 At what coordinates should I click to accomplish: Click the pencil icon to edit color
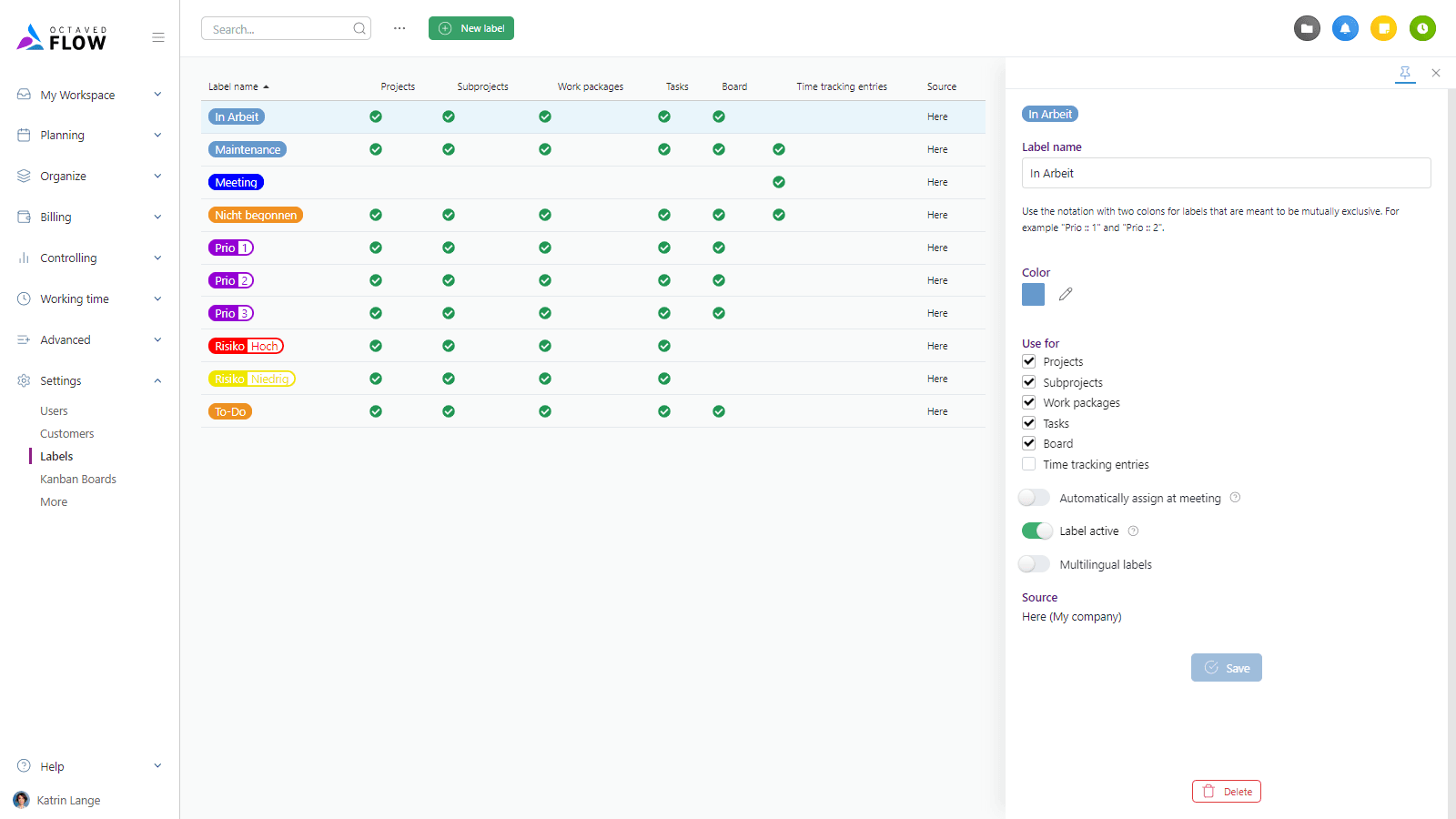(x=1066, y=294)
